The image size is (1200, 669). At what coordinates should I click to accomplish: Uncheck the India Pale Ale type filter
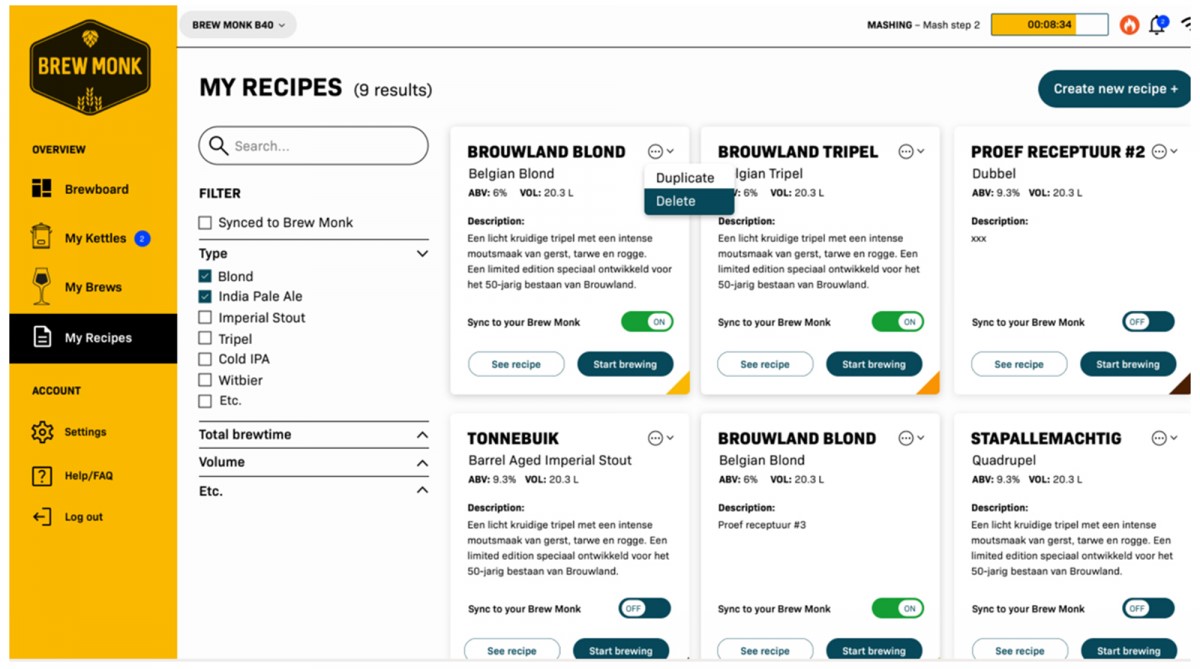pos(205,297)
